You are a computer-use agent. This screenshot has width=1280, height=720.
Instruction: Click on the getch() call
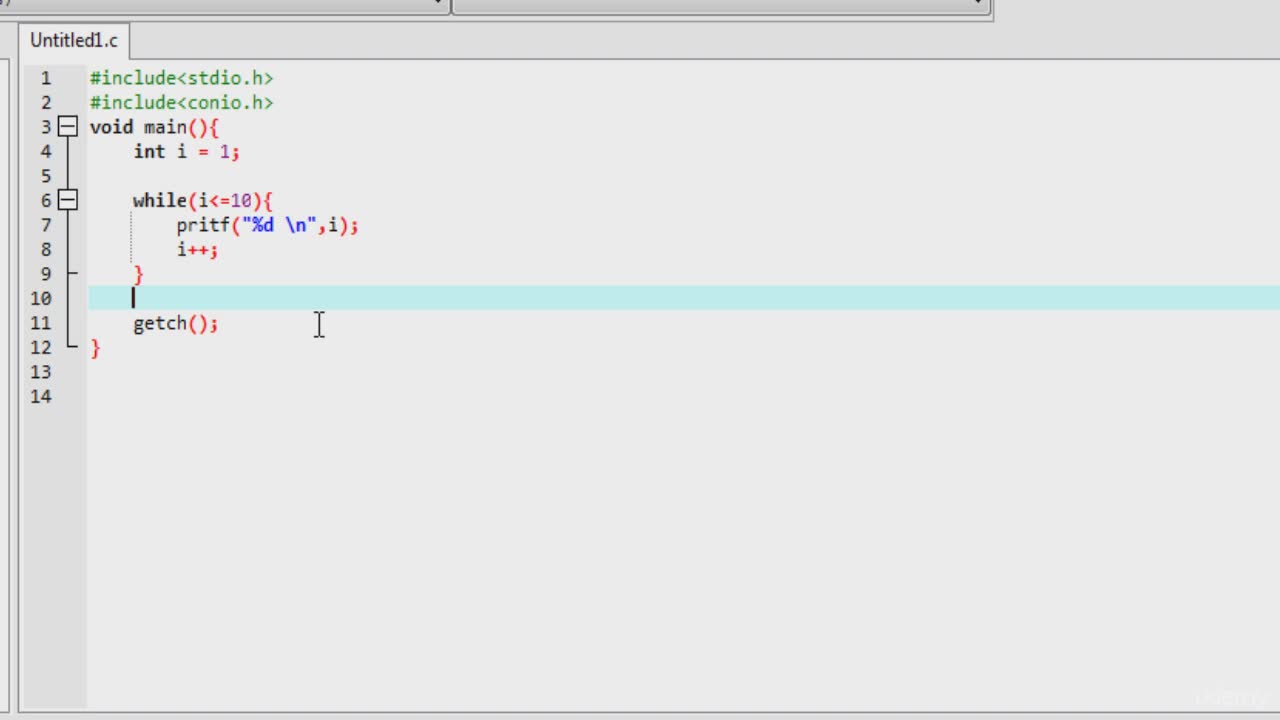point(175,323)
